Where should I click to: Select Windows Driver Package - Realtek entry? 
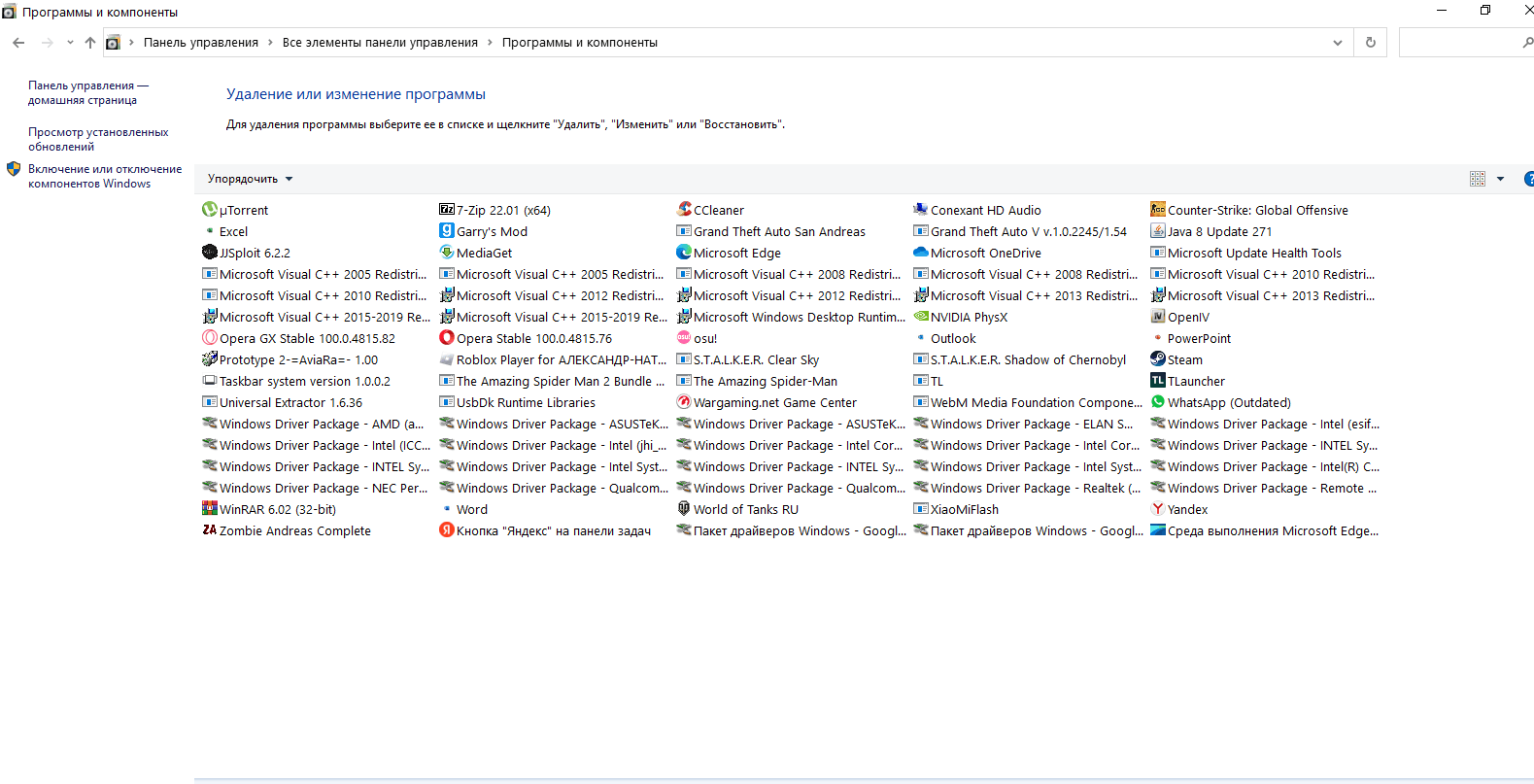pos(1028,488)
